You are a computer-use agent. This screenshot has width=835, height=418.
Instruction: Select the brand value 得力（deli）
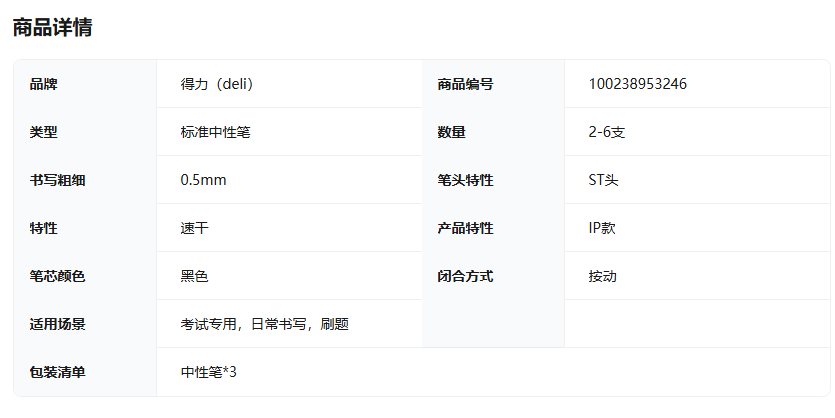[x=217, y=84]
